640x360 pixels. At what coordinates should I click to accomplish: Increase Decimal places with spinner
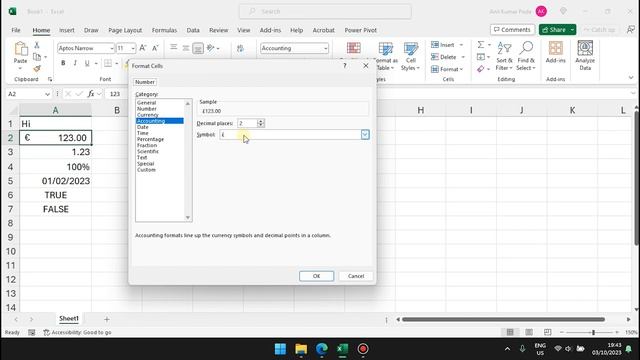point(260,121)
